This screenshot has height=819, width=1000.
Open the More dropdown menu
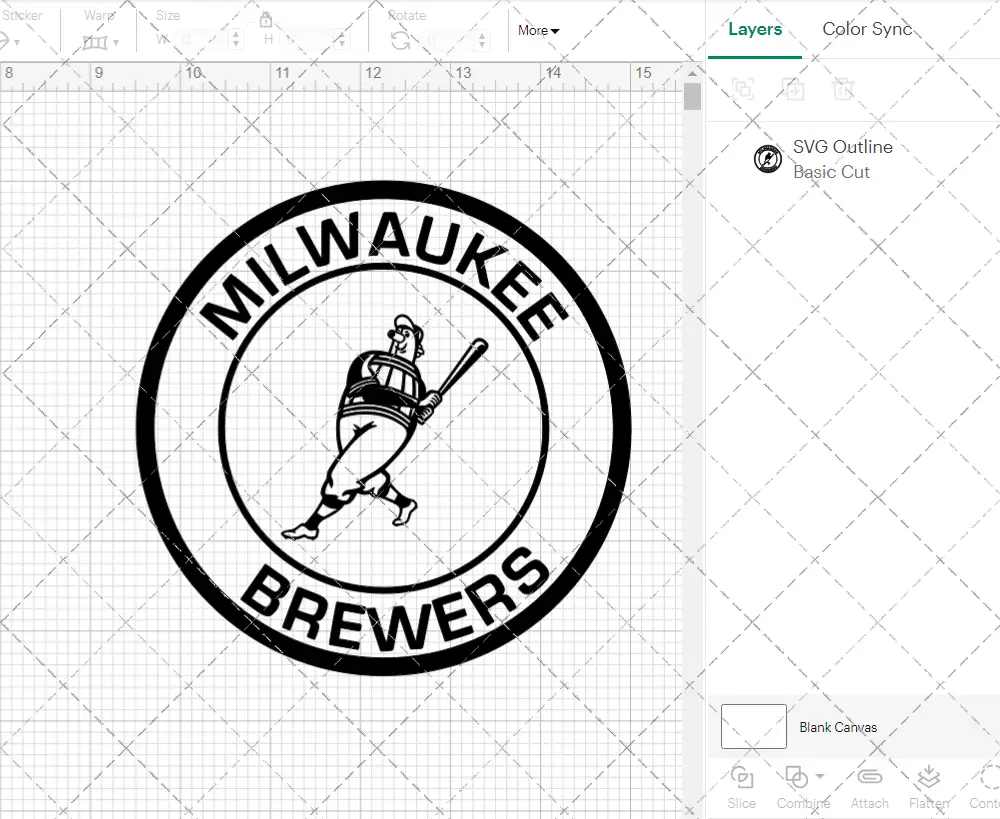(538, 31)
